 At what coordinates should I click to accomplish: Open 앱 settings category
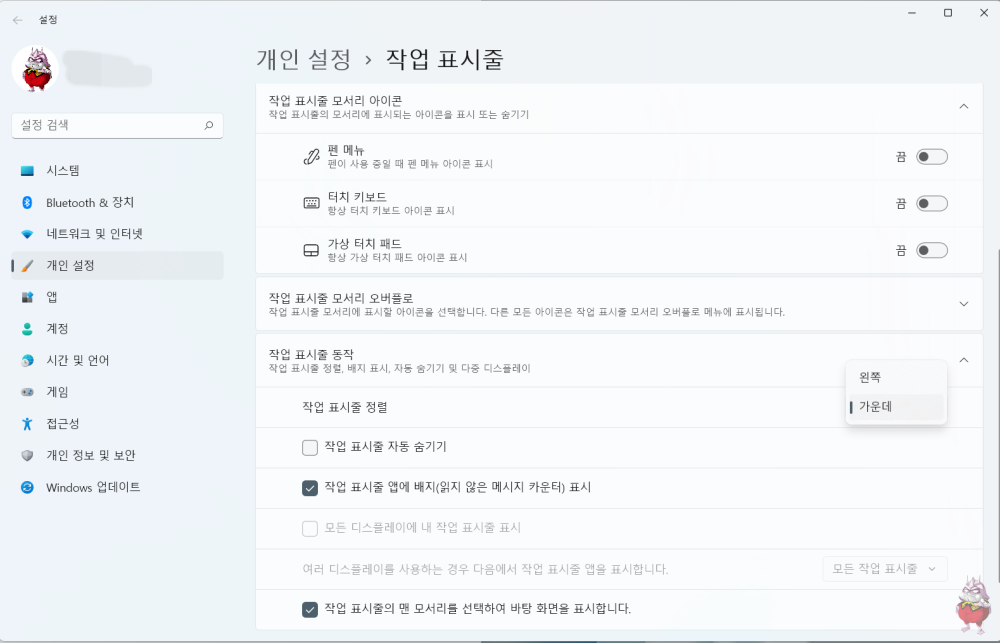click(117, 297)
